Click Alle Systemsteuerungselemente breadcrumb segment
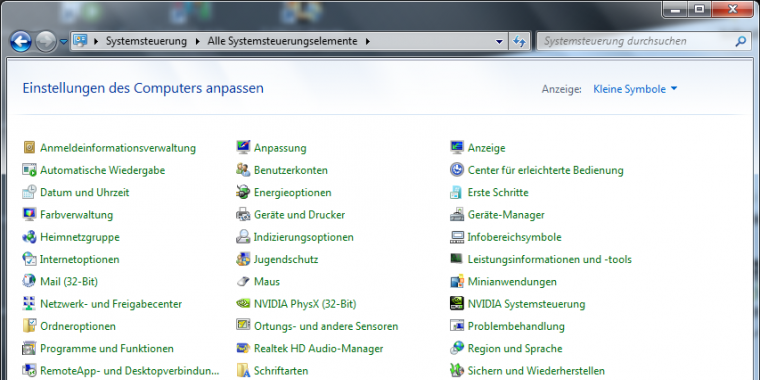The width and height of the screenshot is (760, 380). (x=283, y=41)
